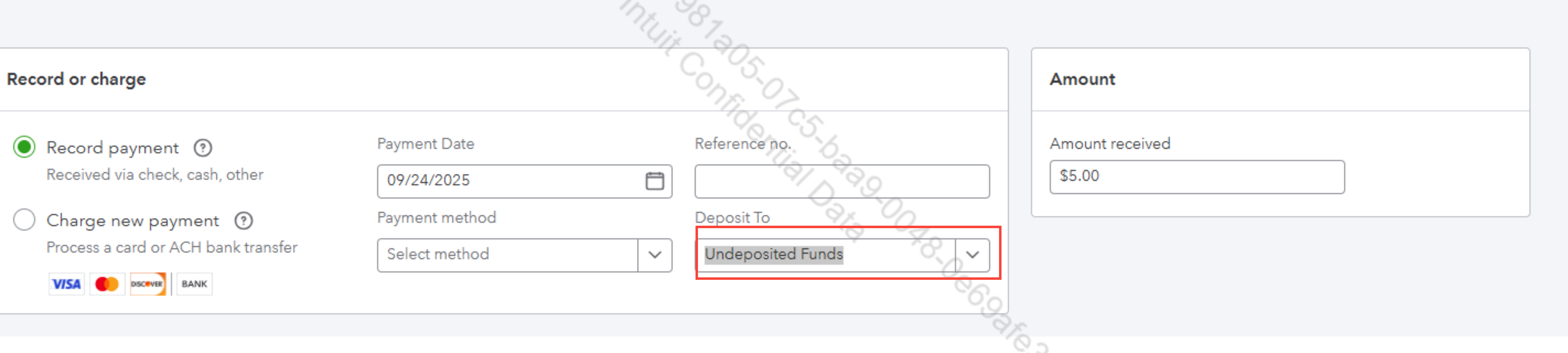Click the BANK transfer icon
Viewport: 1568px width, 353px height.
point(194,284)
